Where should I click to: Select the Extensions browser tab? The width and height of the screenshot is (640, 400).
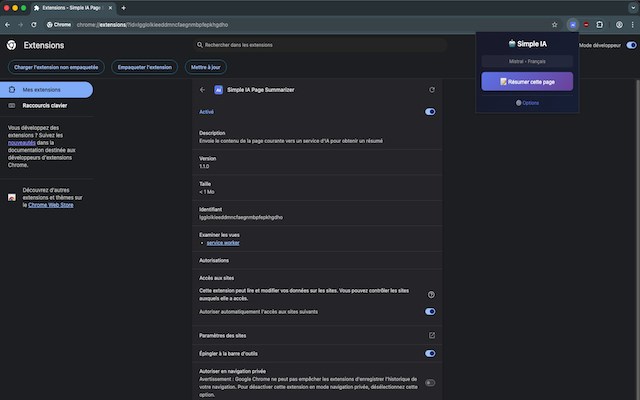(73, 8)
